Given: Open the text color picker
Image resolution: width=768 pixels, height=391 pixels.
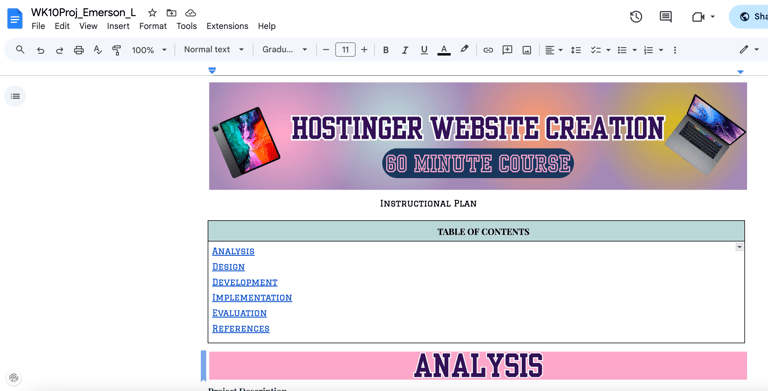Looking at the screenshot, I should click(x=444, y=50).
